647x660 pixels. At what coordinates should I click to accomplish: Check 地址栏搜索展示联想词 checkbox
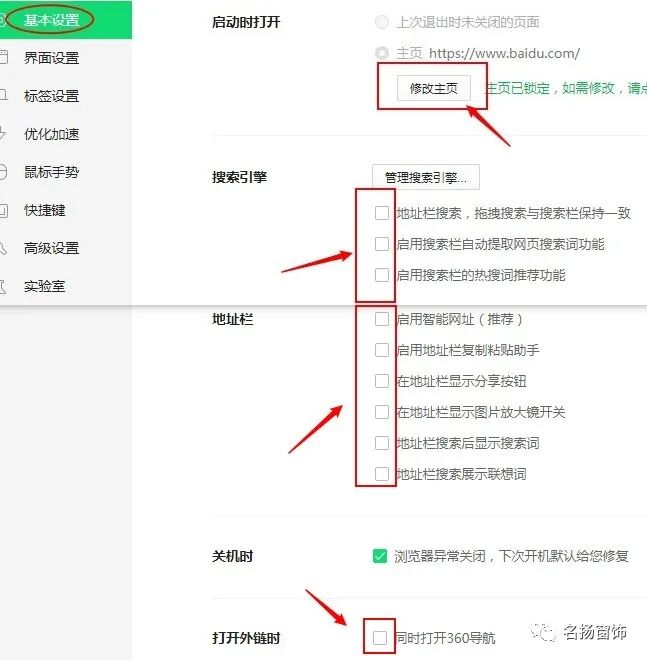click(382, 474)
